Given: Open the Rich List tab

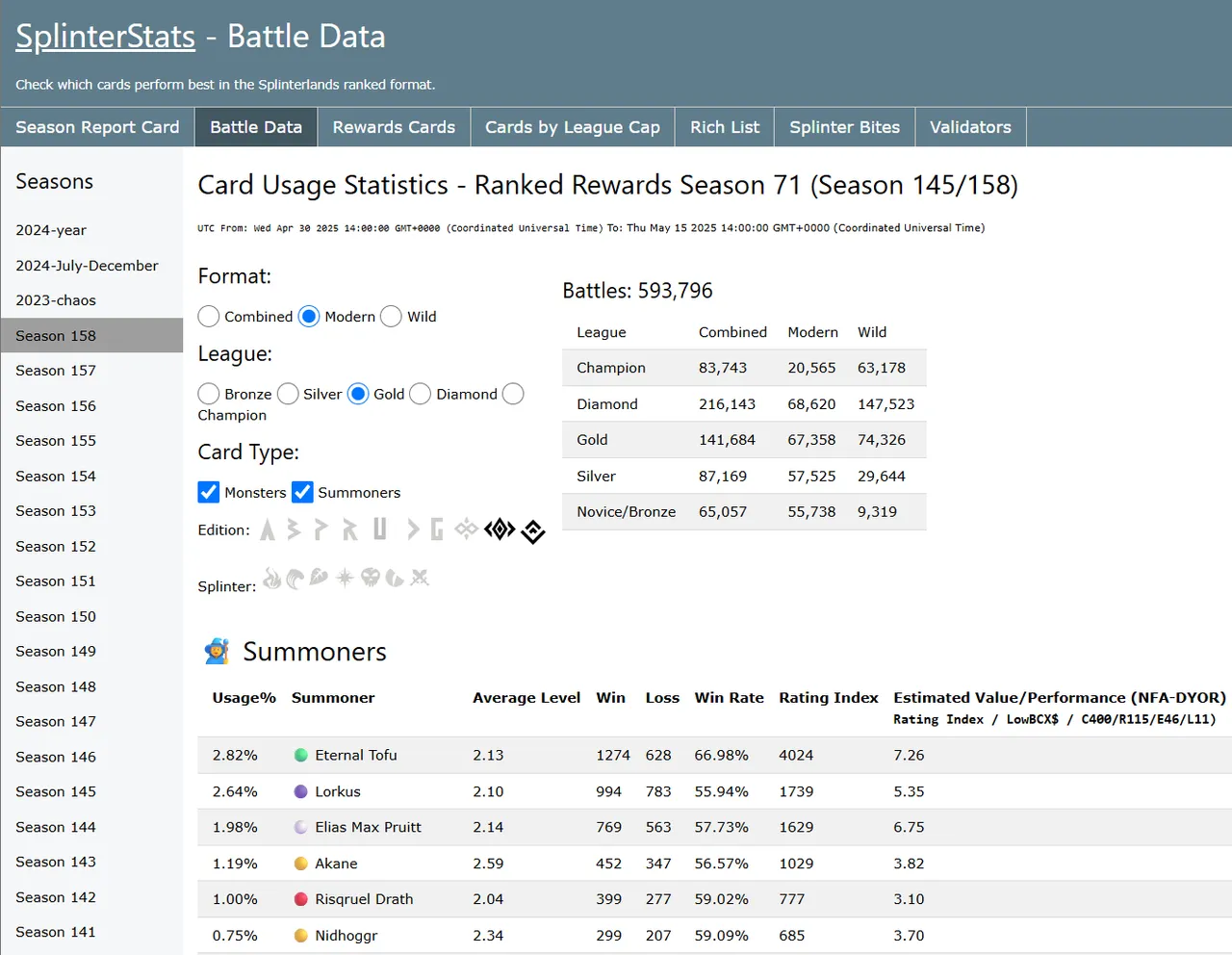Looking at the screenshot, I should point(725,127).
